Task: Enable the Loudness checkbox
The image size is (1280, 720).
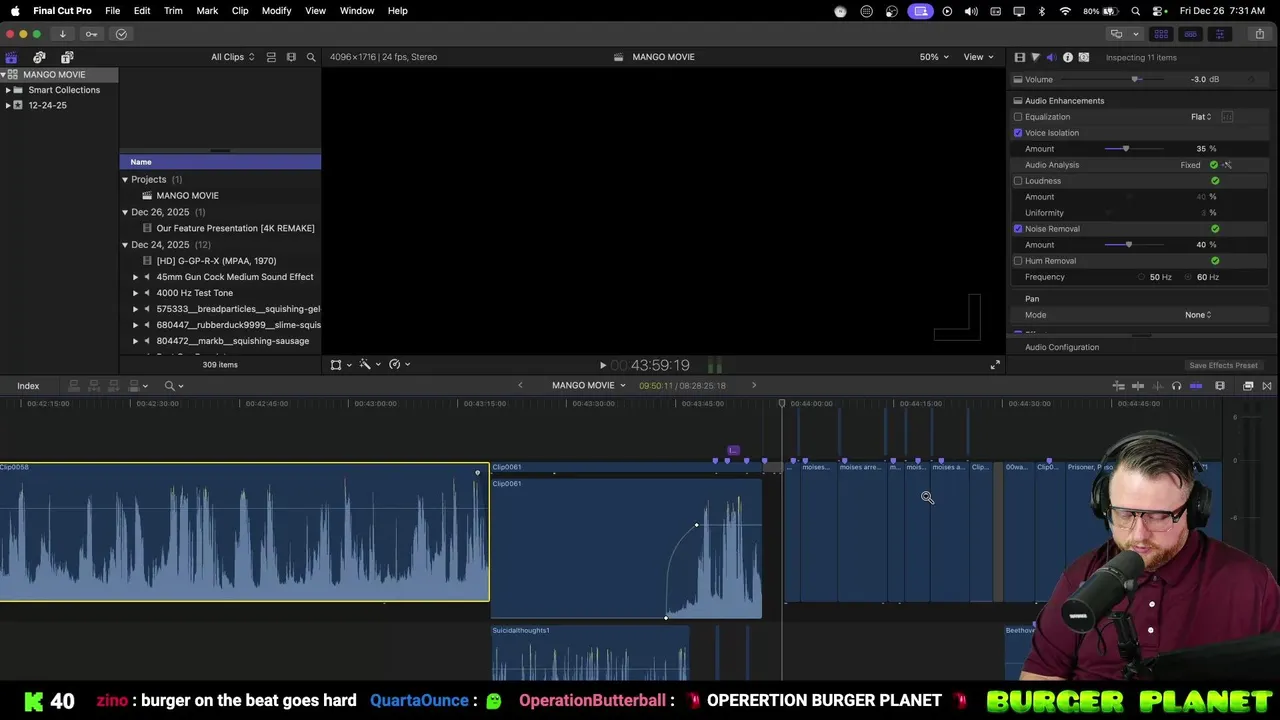Action: tap(1018, 181)
